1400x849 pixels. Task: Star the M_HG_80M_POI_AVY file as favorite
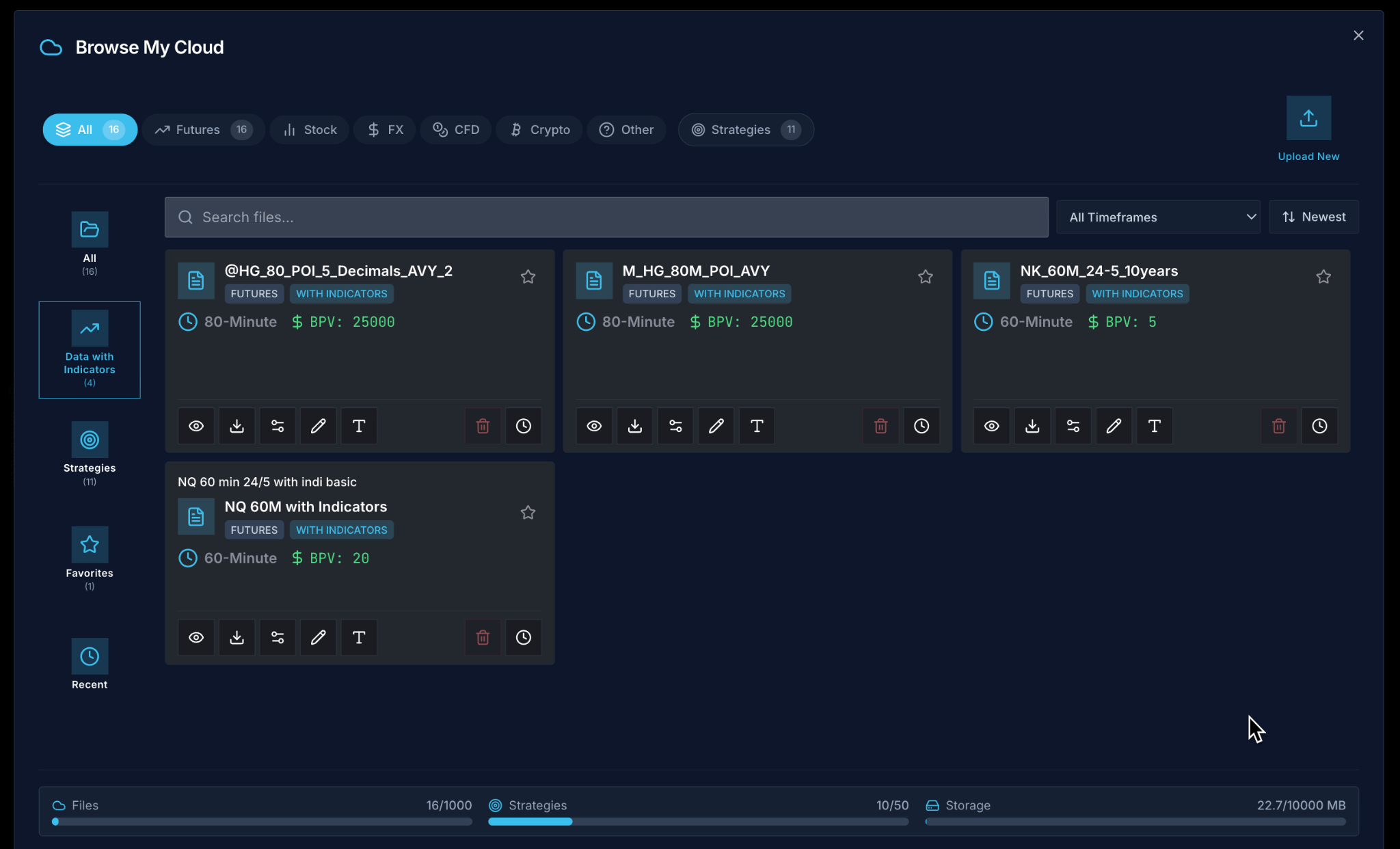926,277
